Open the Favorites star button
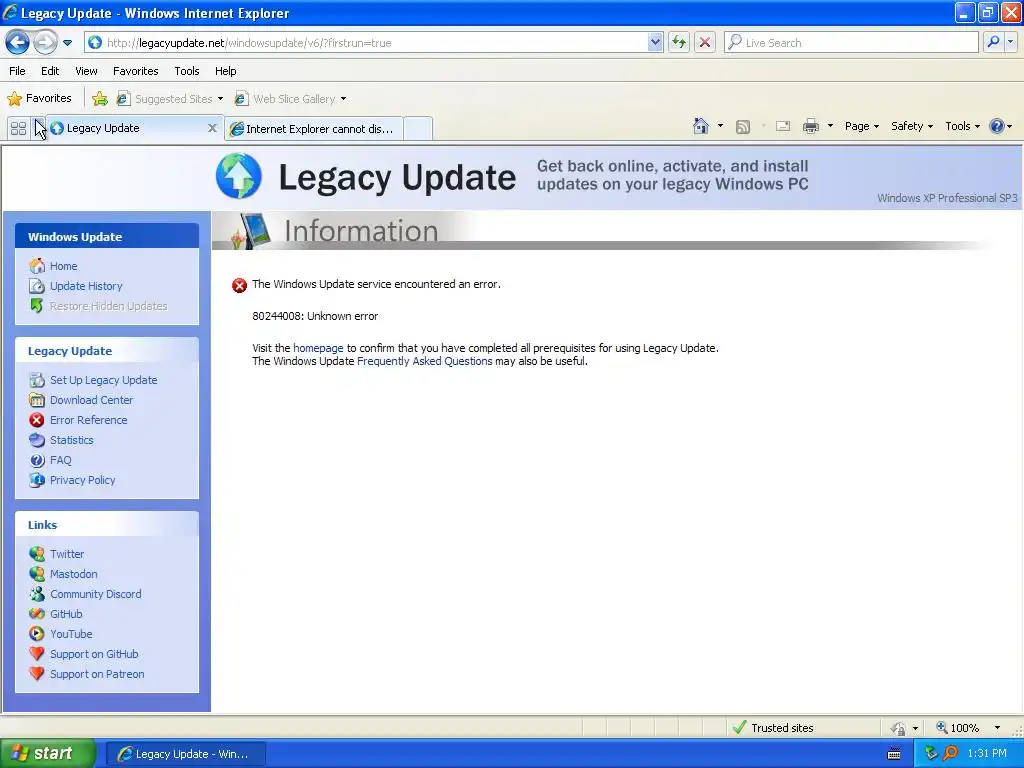The image size is (1024, 768). click(39, 99)
